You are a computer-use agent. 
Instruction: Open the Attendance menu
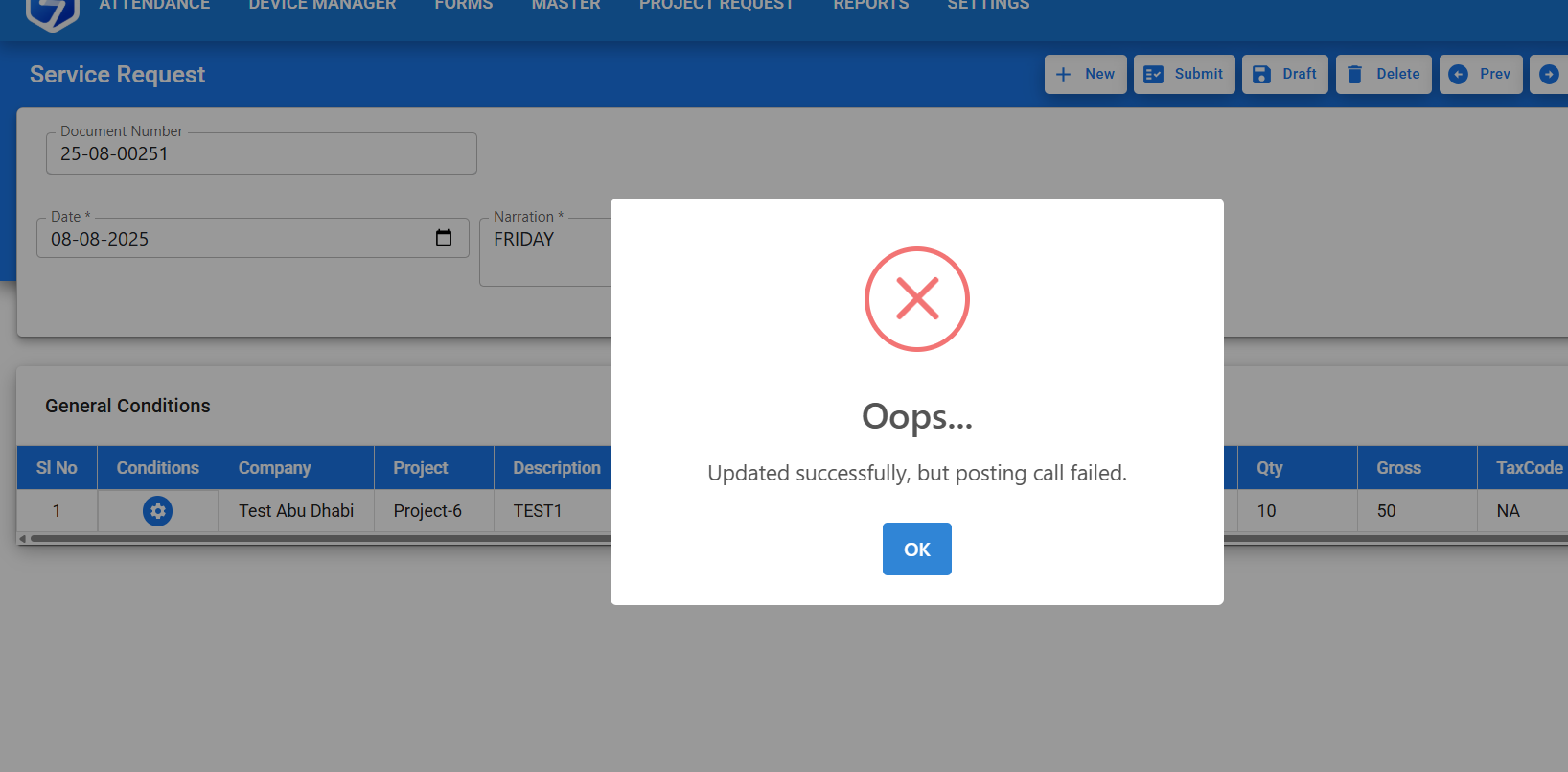[x=154, y=6]
